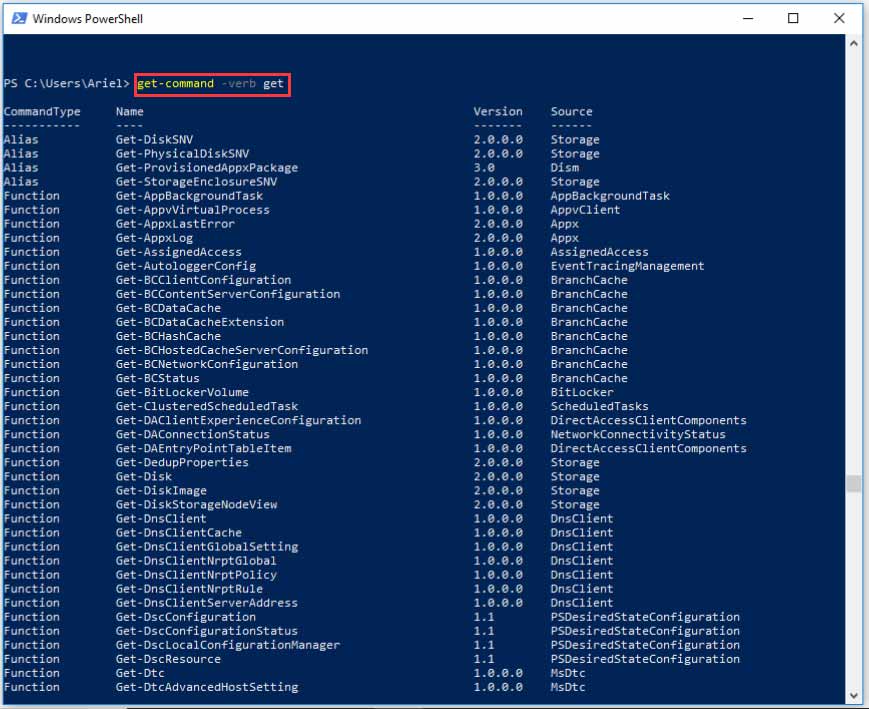Click the Get-DnsClientNrptRule entry
Screen dimensions: 869x709
point(189,589)
